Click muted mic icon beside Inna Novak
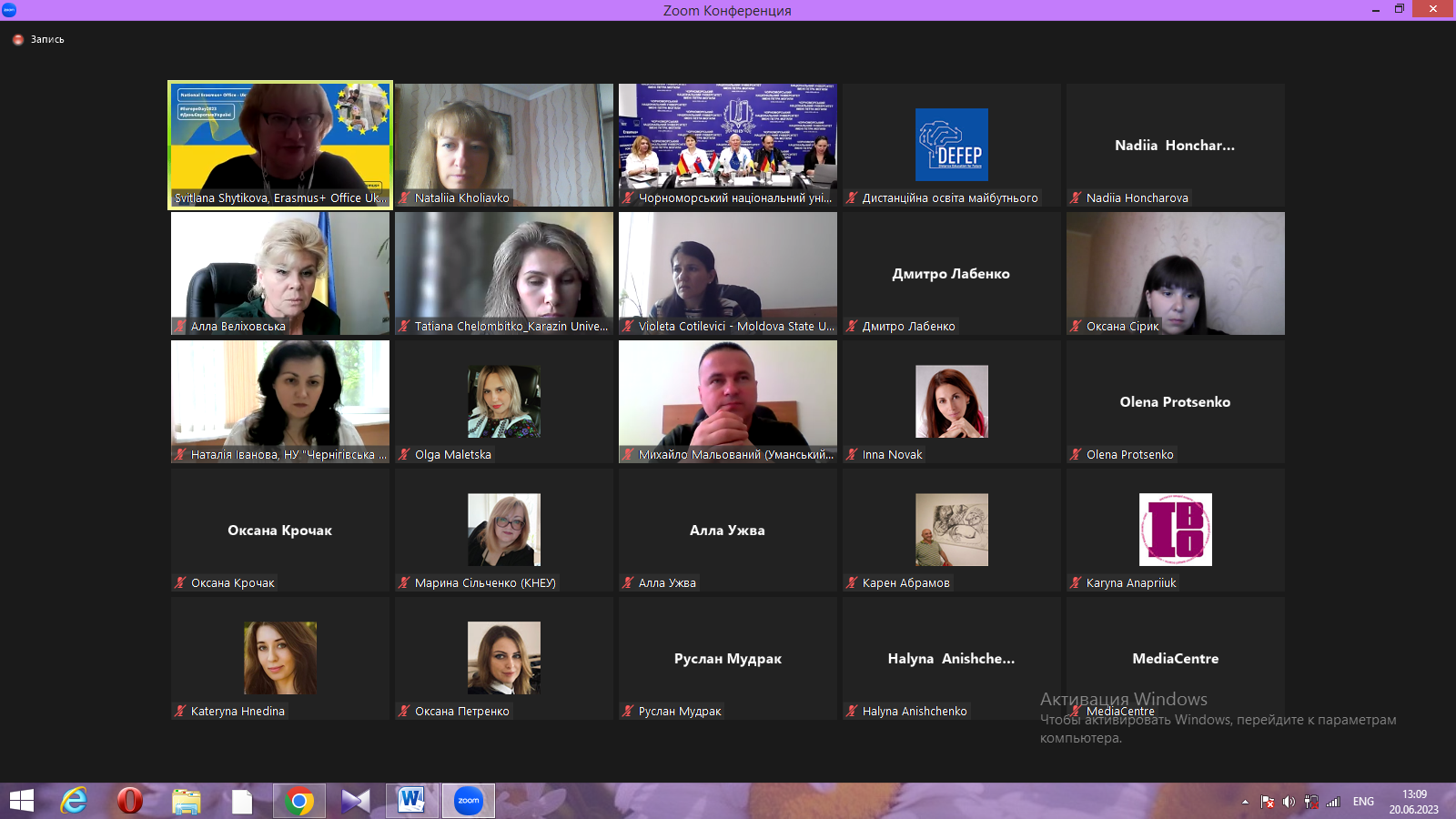Image resolution: width=1456 pixels, height=819 pixels. click(x=853, y=454)
